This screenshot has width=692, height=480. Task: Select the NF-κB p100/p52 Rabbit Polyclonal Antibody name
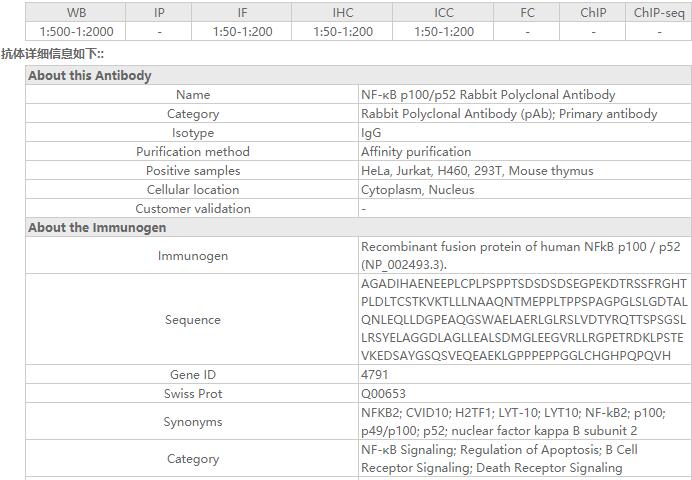pos(488,95)
